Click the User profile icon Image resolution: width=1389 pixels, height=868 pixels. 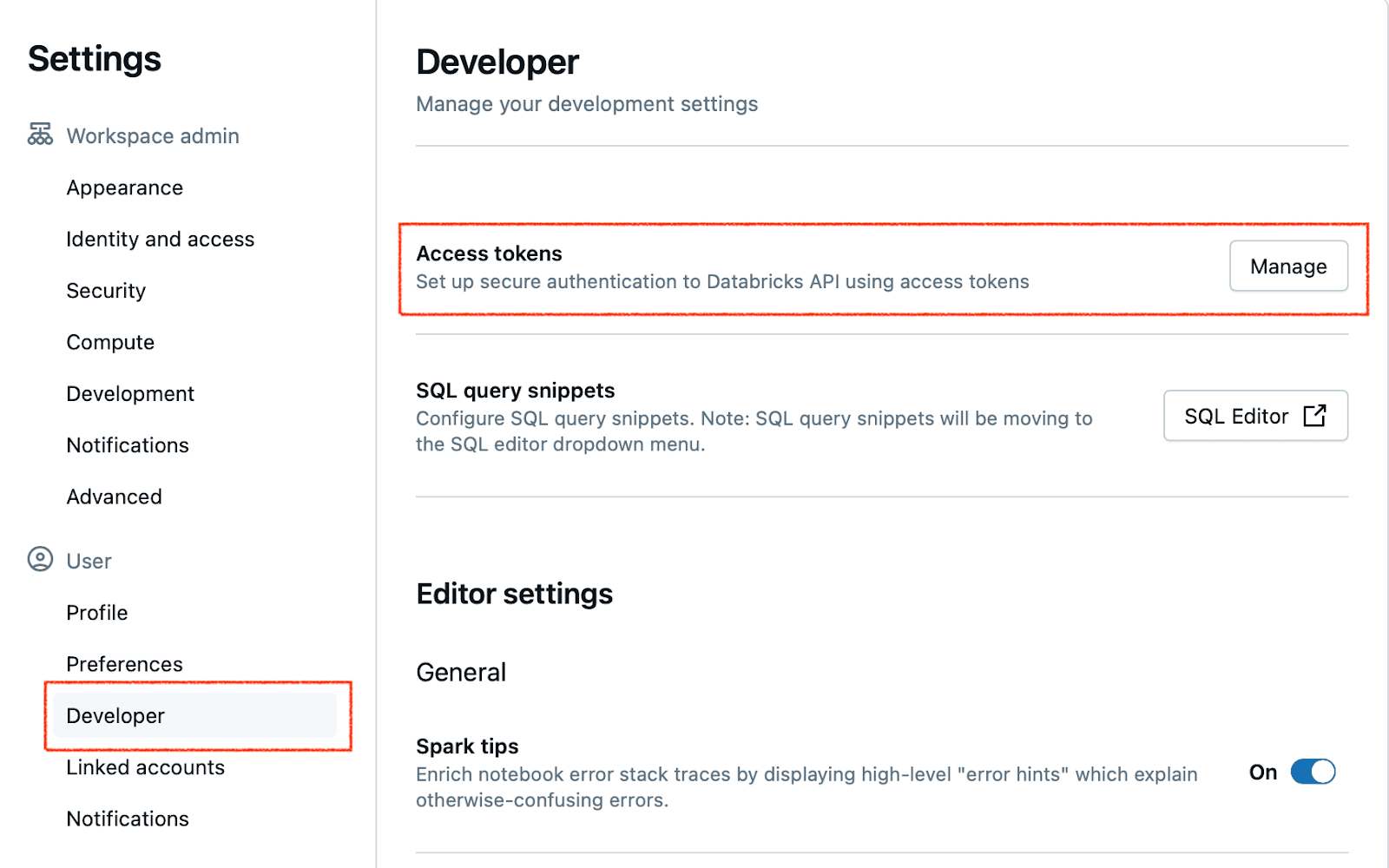[40, 559]
